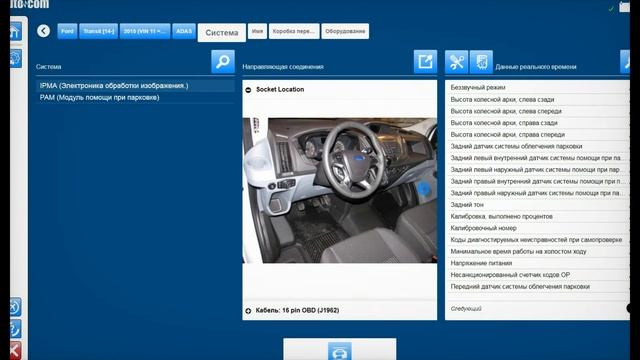
Task: Click the dashboard socket location photo
Action: (x=340, y=190)
